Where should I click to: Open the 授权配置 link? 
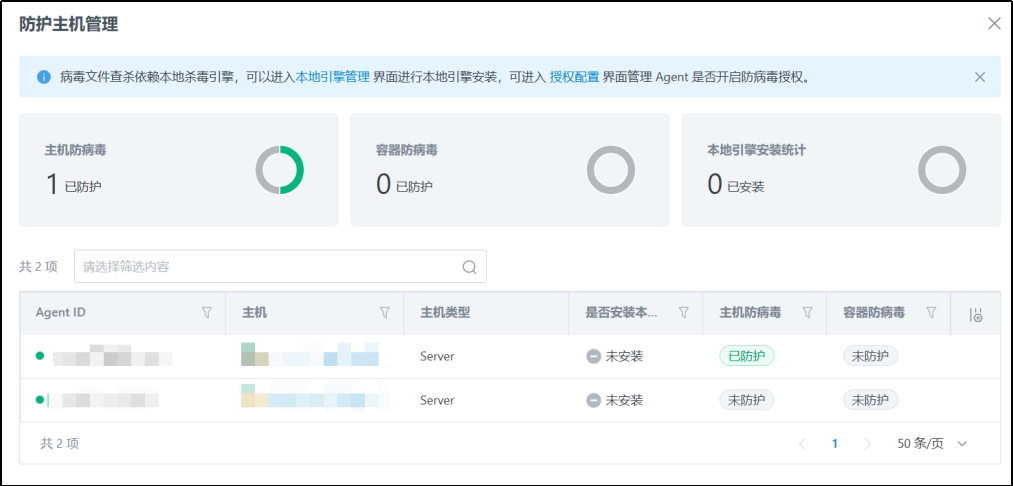(x=574, y=77)
